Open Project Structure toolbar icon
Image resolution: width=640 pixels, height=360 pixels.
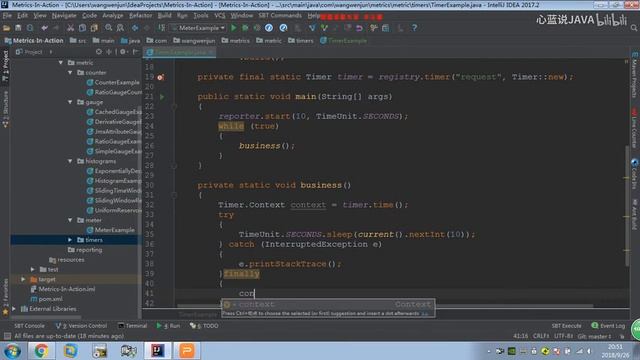tap(385, 28)
